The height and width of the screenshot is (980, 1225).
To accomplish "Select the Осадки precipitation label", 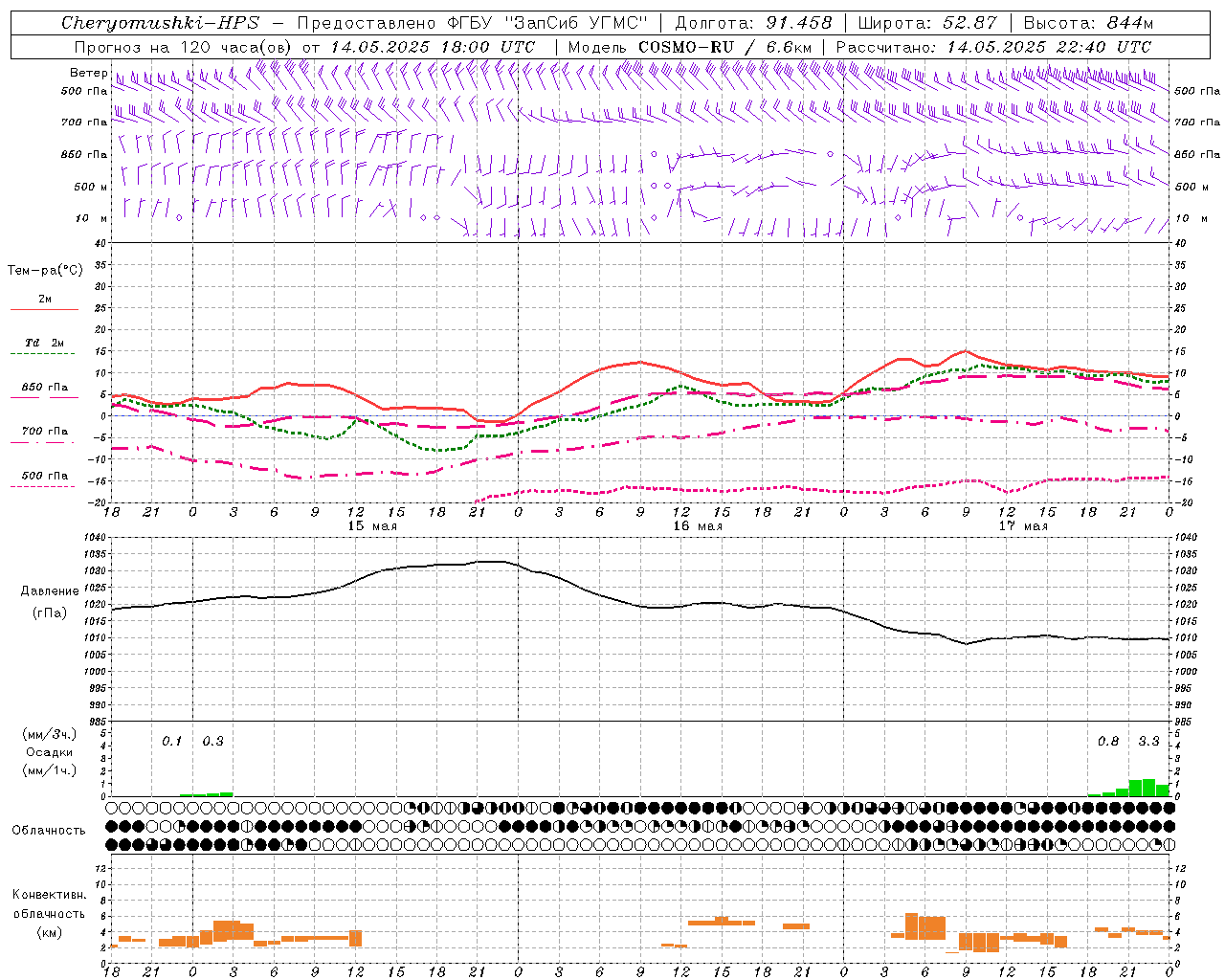I will coord(49,752).
